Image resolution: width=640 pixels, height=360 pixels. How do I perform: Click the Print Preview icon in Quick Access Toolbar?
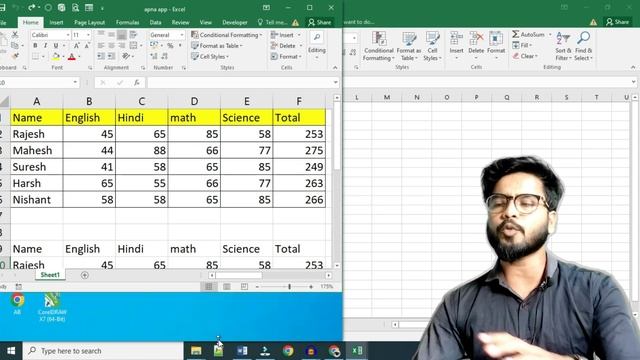coord(75,8)
